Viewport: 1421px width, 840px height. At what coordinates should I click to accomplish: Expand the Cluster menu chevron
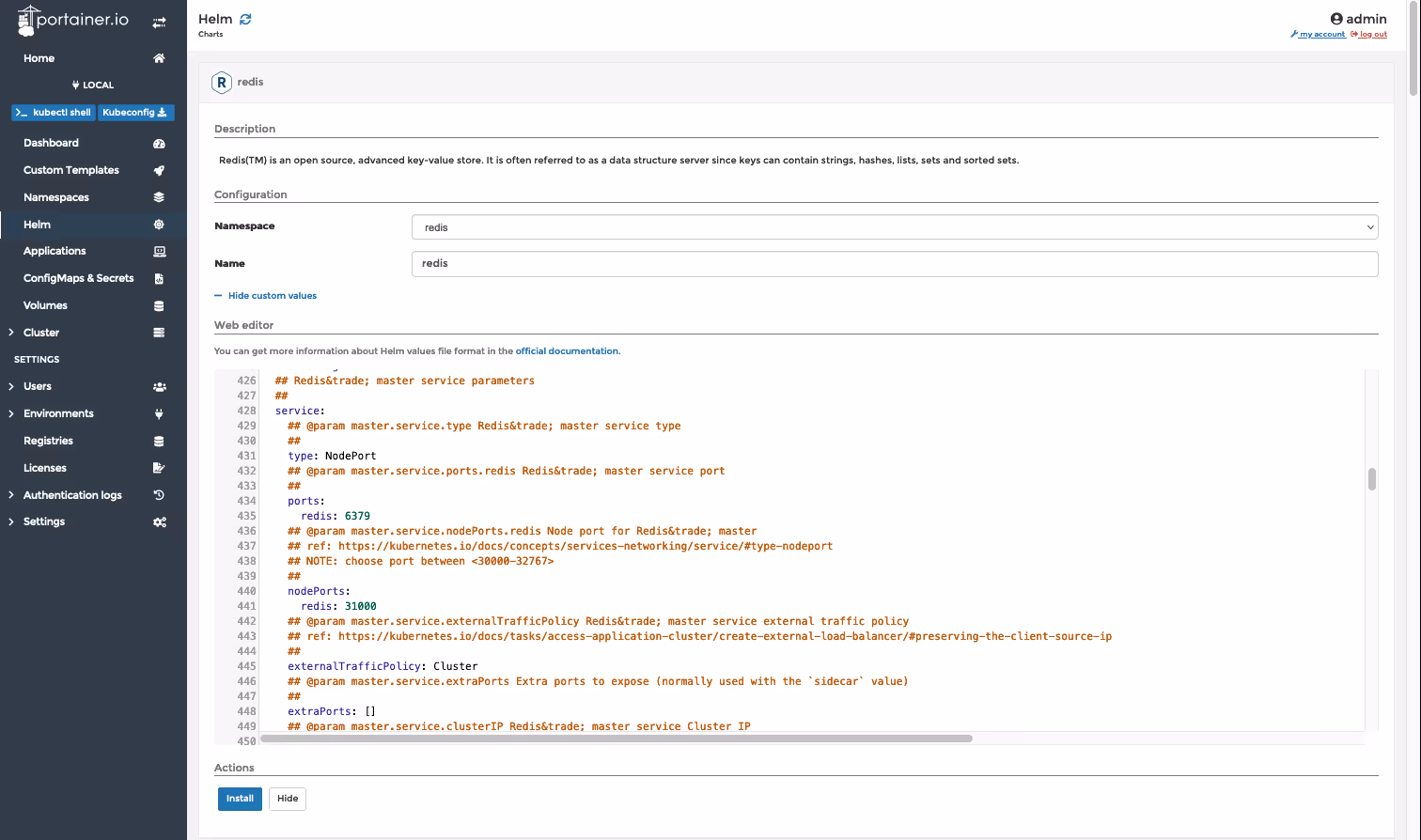(x=11, y=333)
